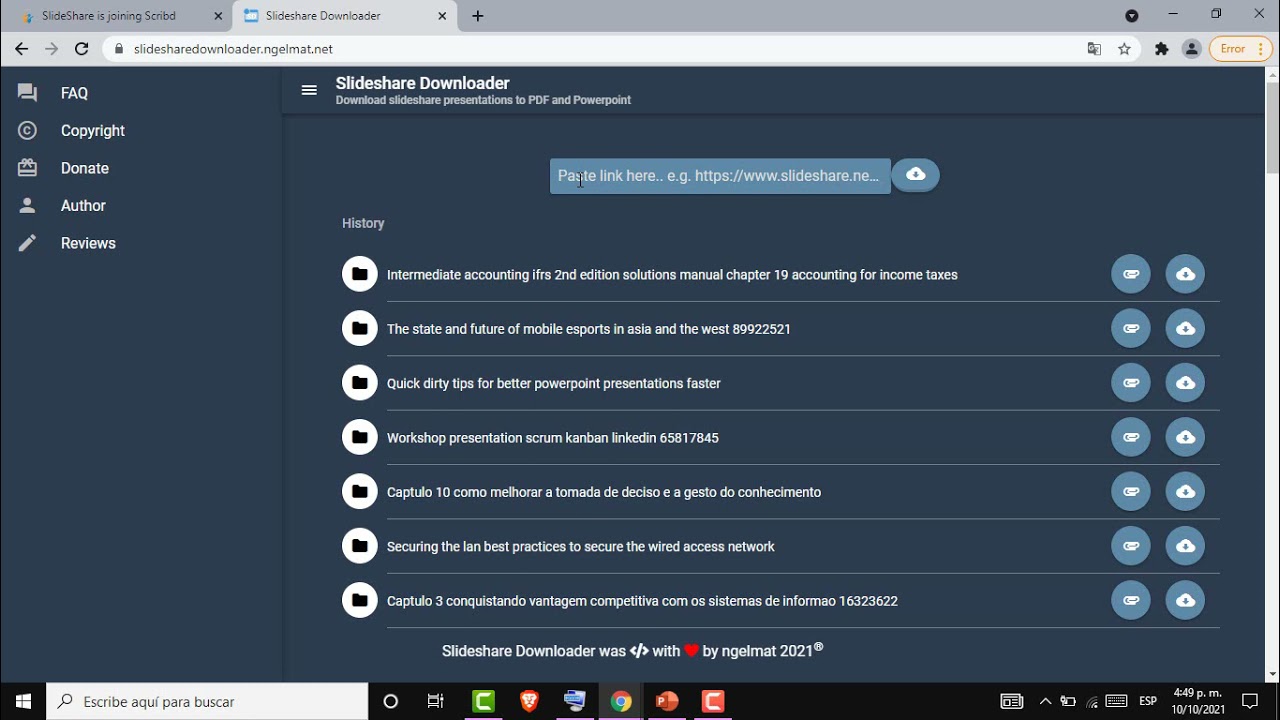
Task: Download the Captulo 3 conquistando vantagem entry
Action: (x=1185, y=601)
